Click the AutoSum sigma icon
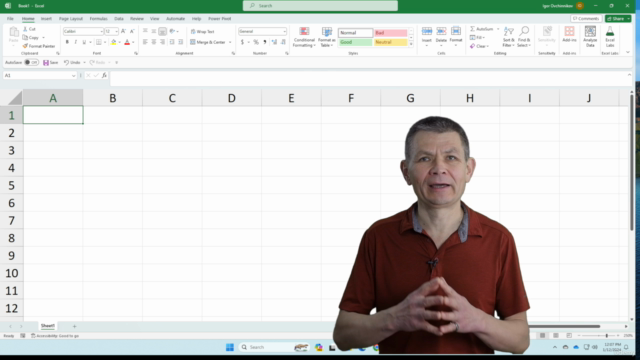640x360 pixels. tap(472, 29)
